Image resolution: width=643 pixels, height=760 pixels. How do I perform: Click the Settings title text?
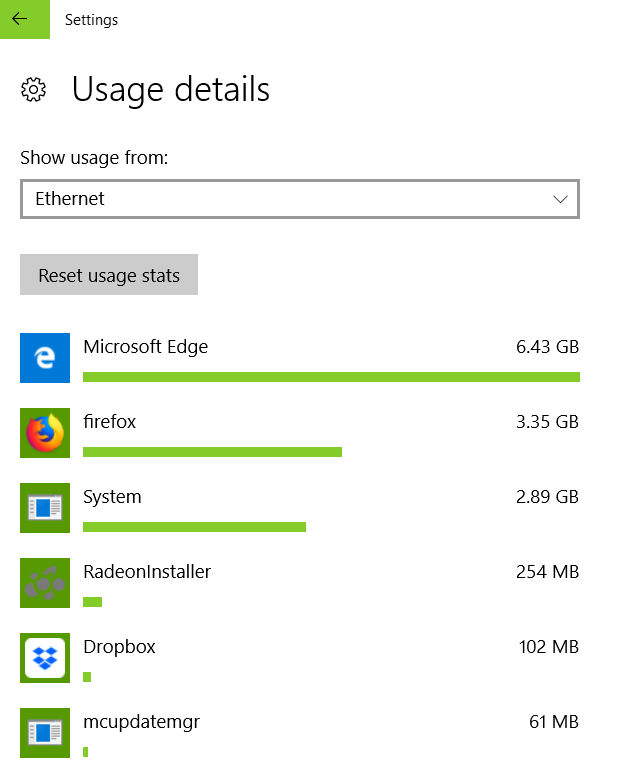[x=91, y=20]
